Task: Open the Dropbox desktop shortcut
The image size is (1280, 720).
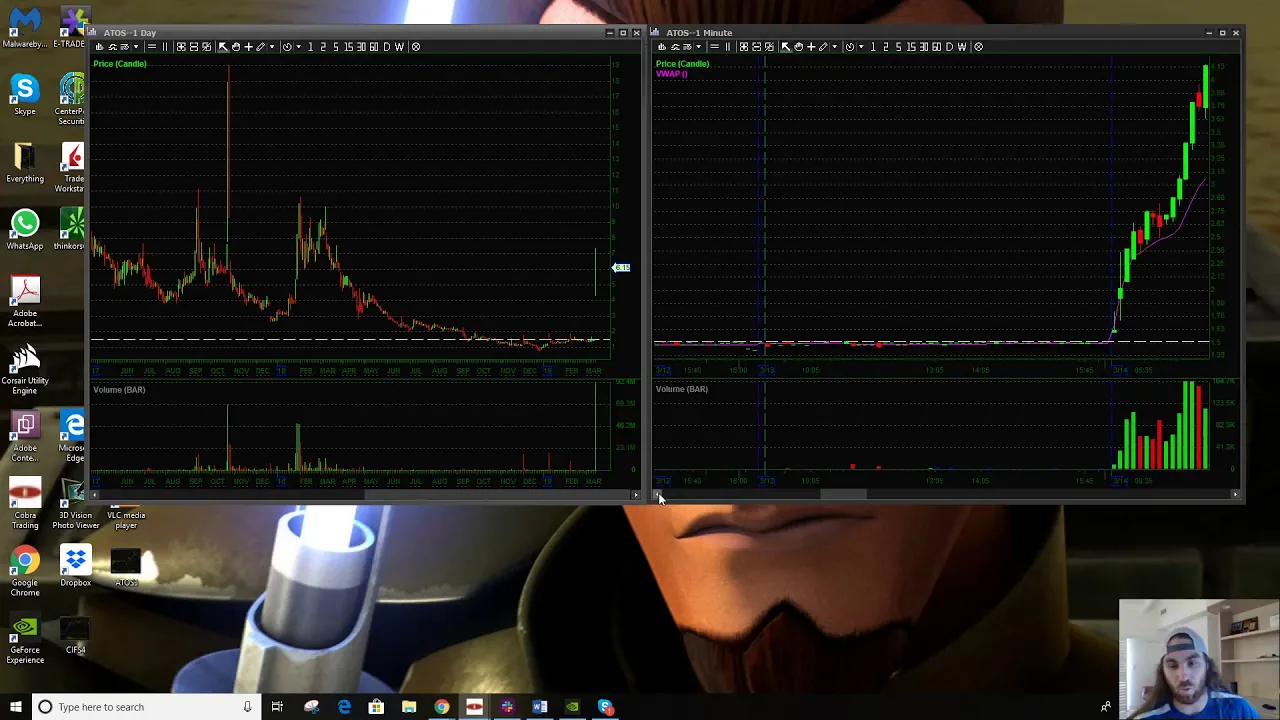Action: (75, 567)
